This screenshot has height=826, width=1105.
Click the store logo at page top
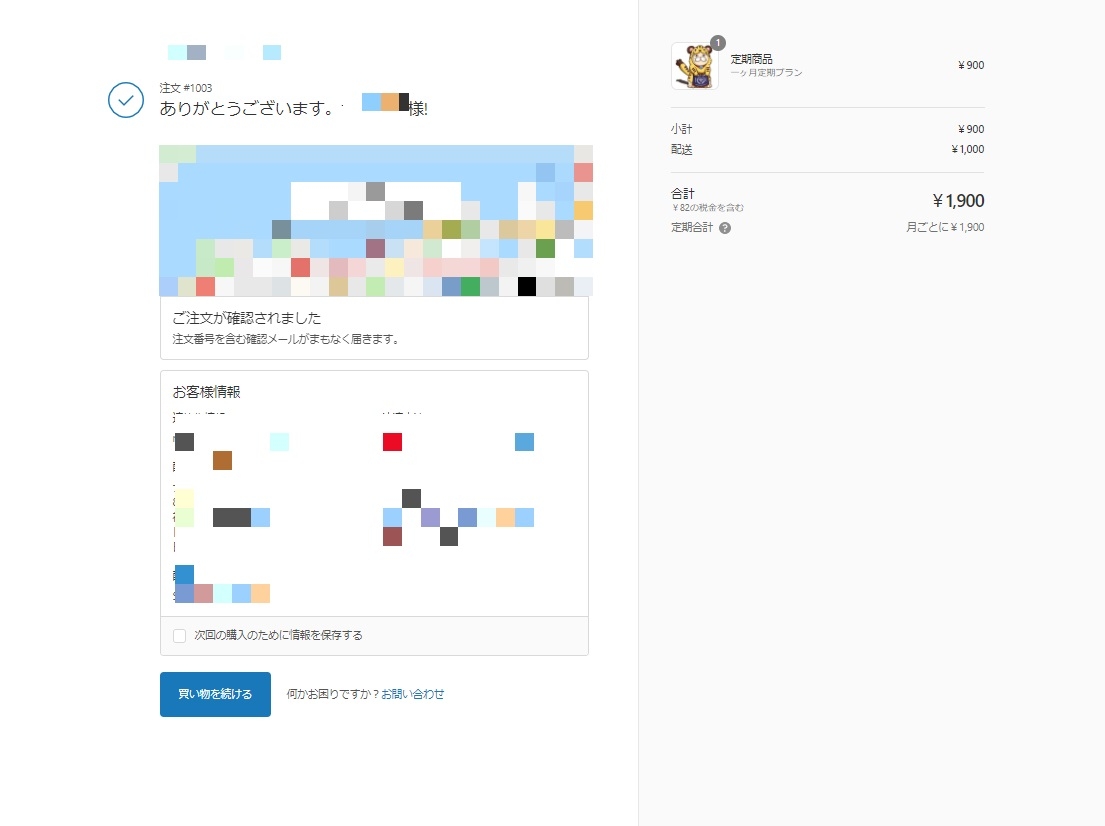tap(224, 52)
